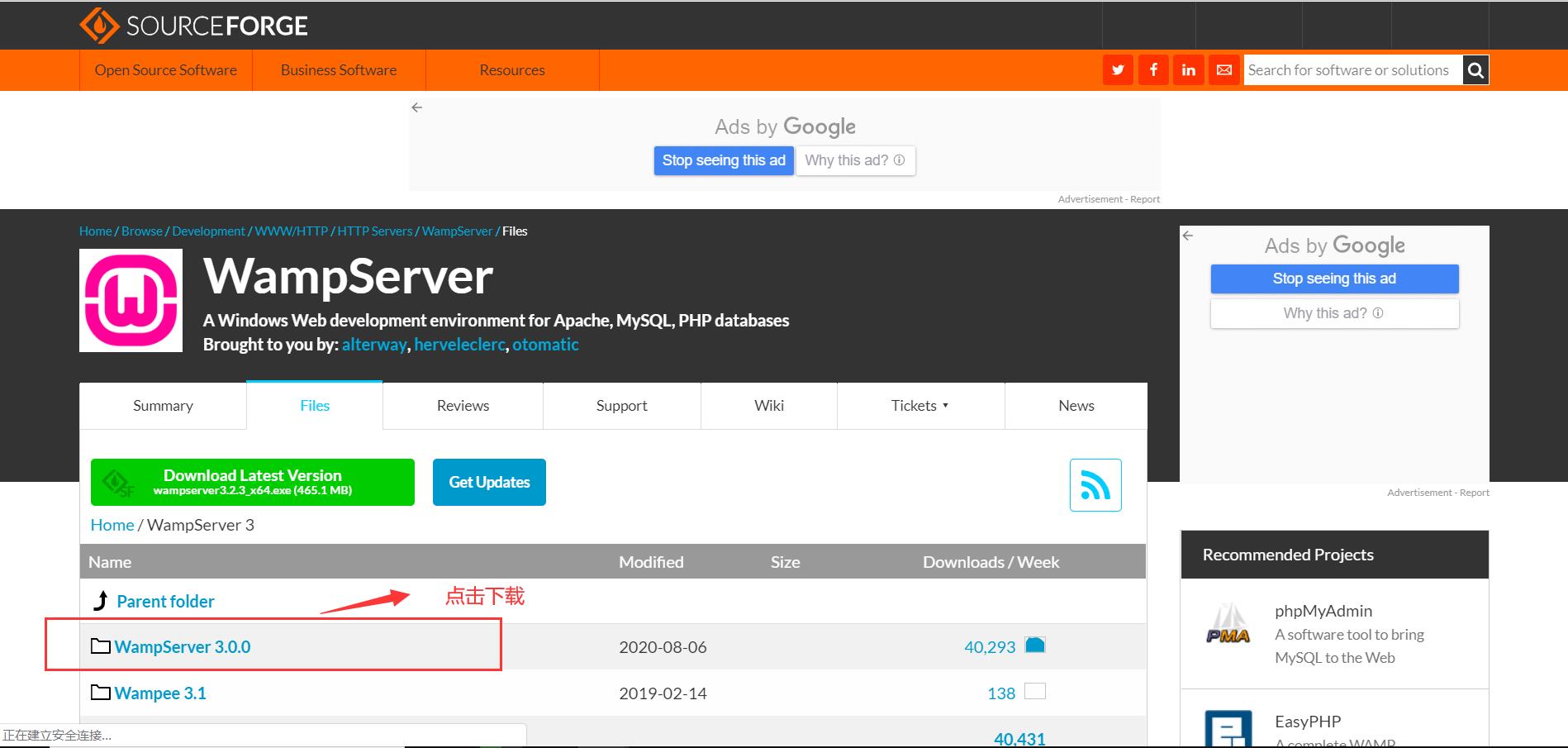
Task: Click the 138 weekly downloads link
Action: click(x=1001, y=693)
